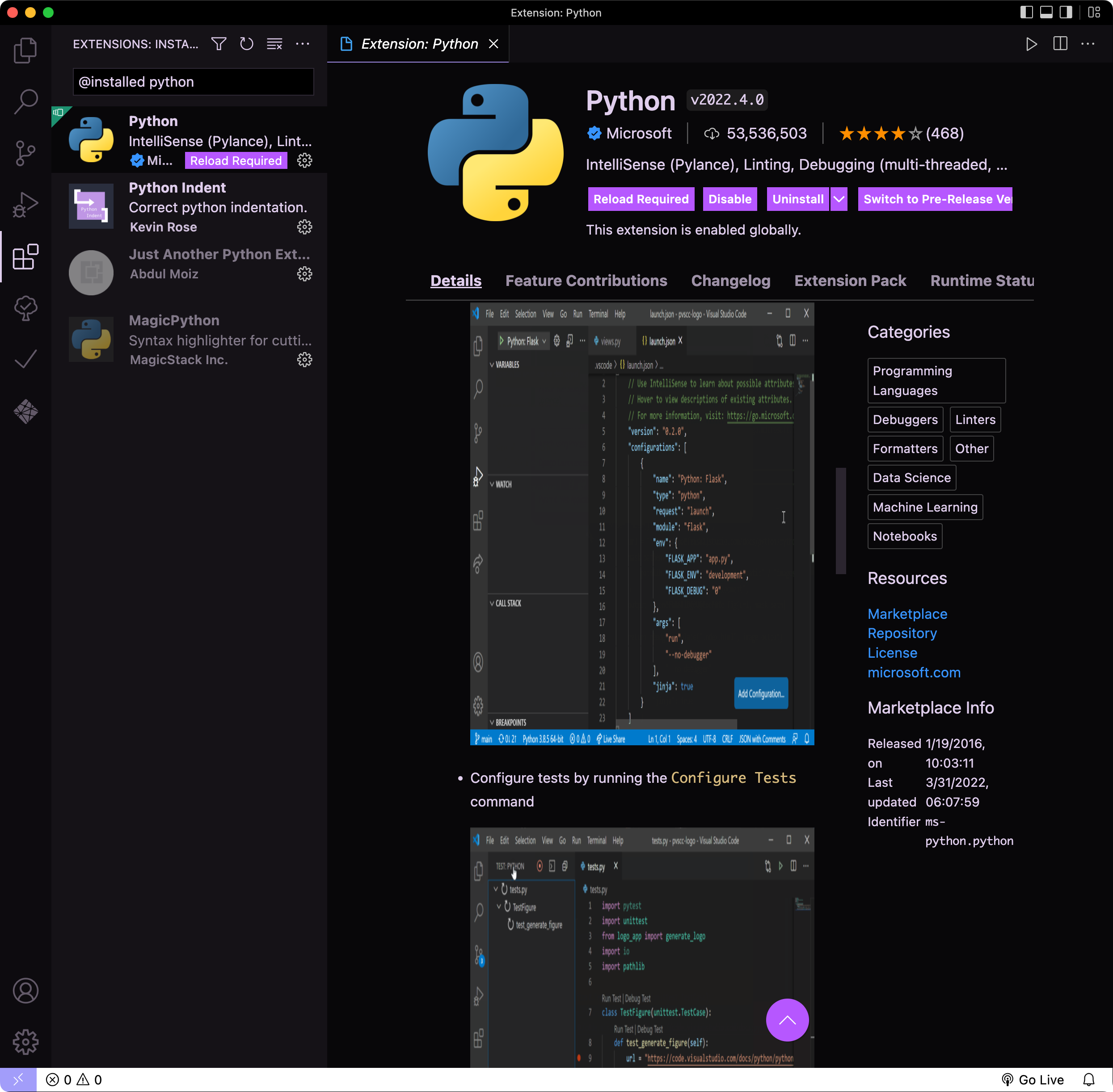Click the Uninstall button
Viewport: 1113px width, 1092px height.
[x=798, y=199]
